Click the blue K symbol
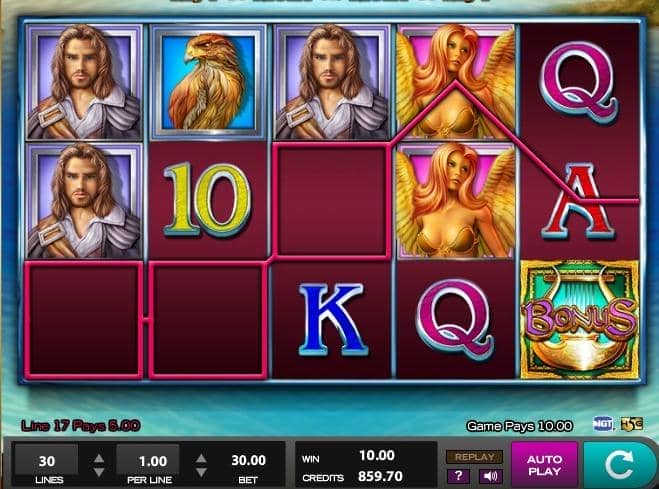Image resolution: width=659 pixels, height=489 pixels. 332,319
